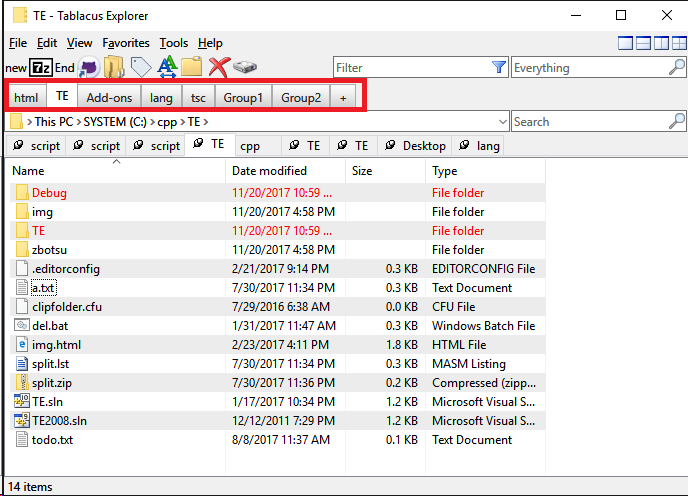Expand the chevron before 'This PC'
The width and height of the screenshot is (688, 496).
(29, 122)
